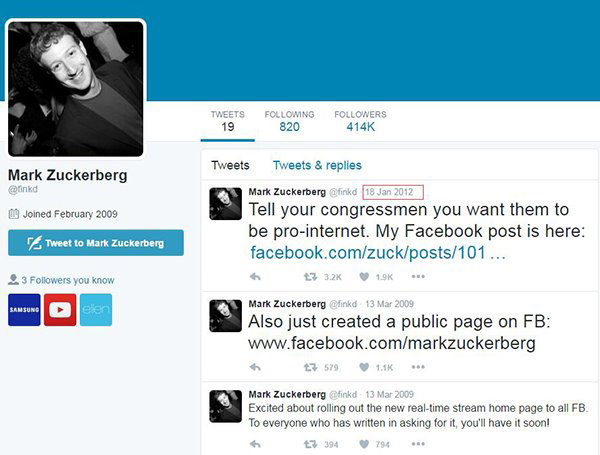Image resolution: width=600 pixels, height=455 pixels.
Task: Open more options on real-time stream tweet
Action: click(418, 444)
